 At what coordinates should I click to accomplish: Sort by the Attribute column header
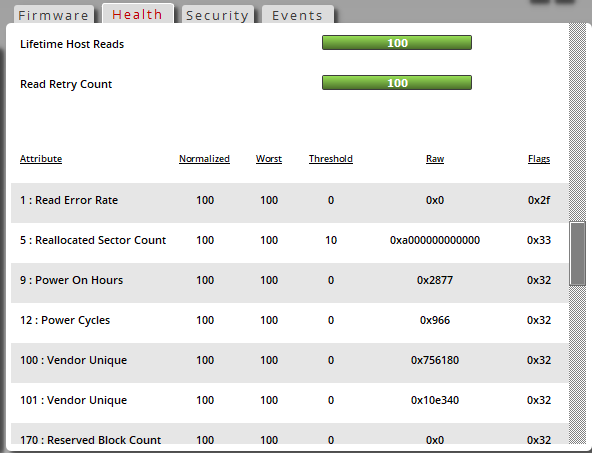point(41,159)
